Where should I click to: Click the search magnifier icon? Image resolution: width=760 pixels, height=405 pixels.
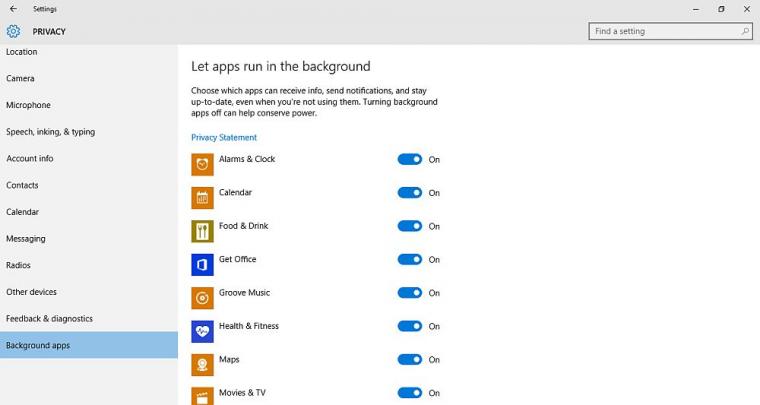click(x=745, y=31)
